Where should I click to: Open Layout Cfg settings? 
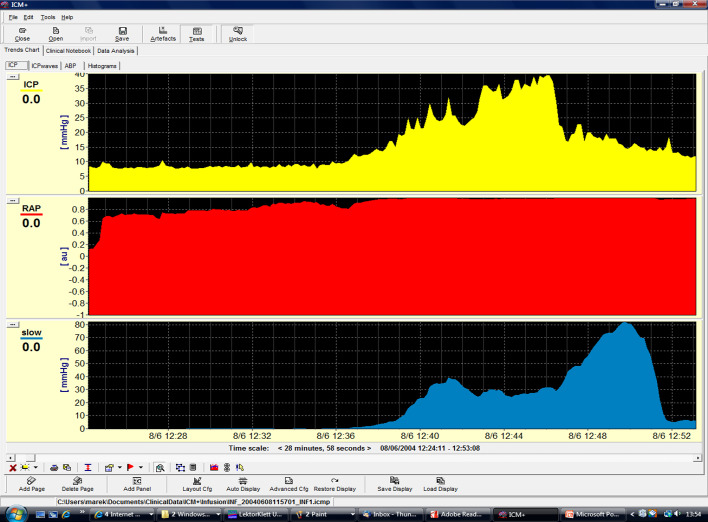point(198,484)
